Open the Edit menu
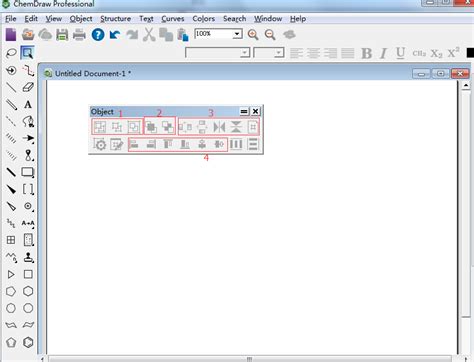This screenshot has height=362, width=474. click(x=31, y=19)
